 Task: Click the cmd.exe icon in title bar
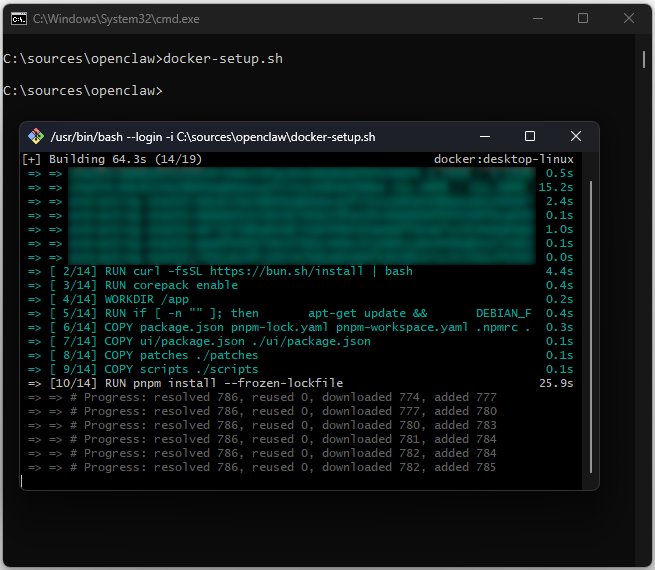click(x=15, y=18)
